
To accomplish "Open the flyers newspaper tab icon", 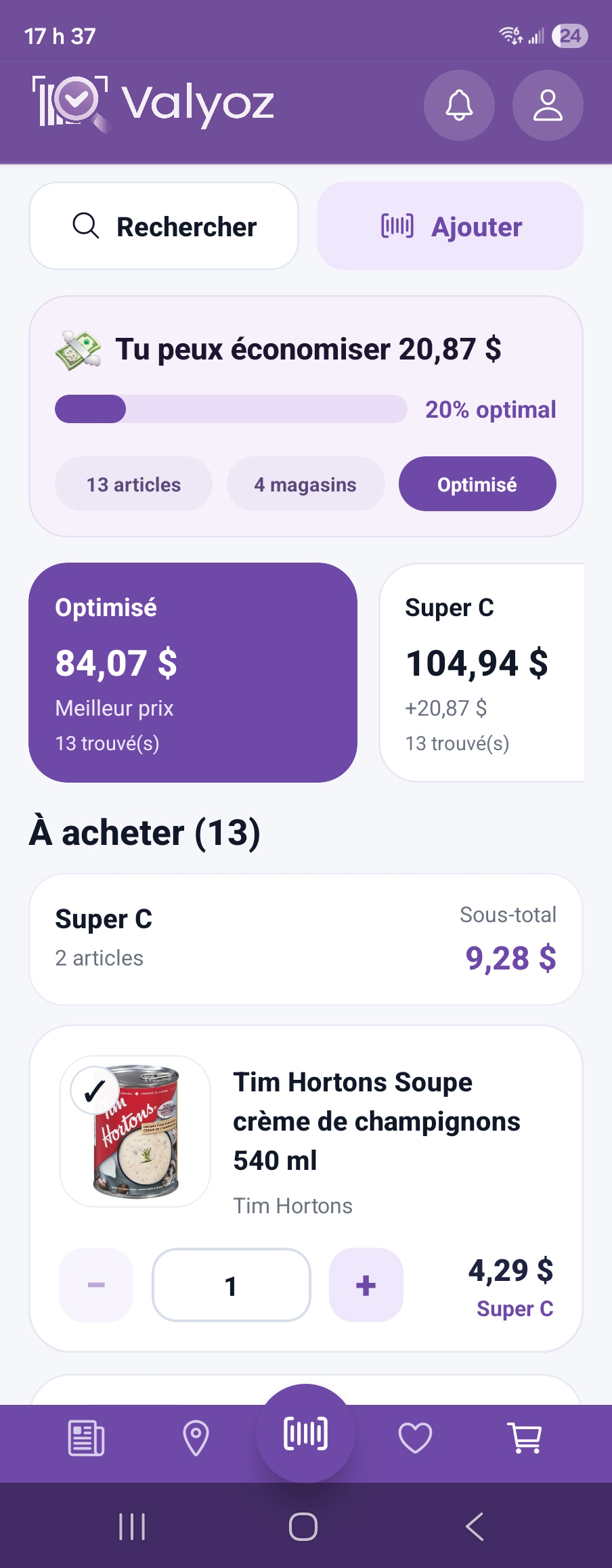I will tap(86, 1438).
